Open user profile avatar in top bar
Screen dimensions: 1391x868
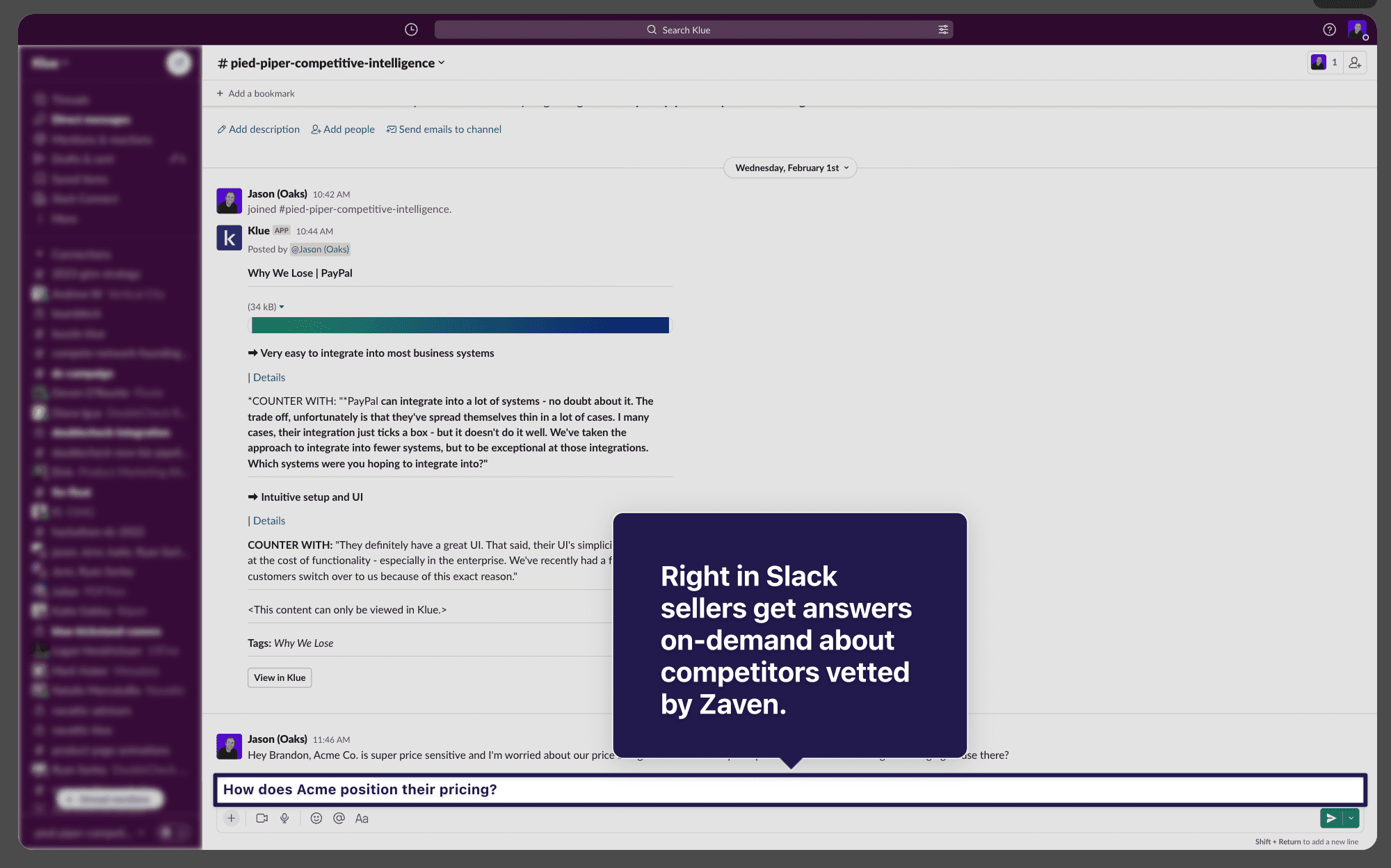[x=1357, y=30]
